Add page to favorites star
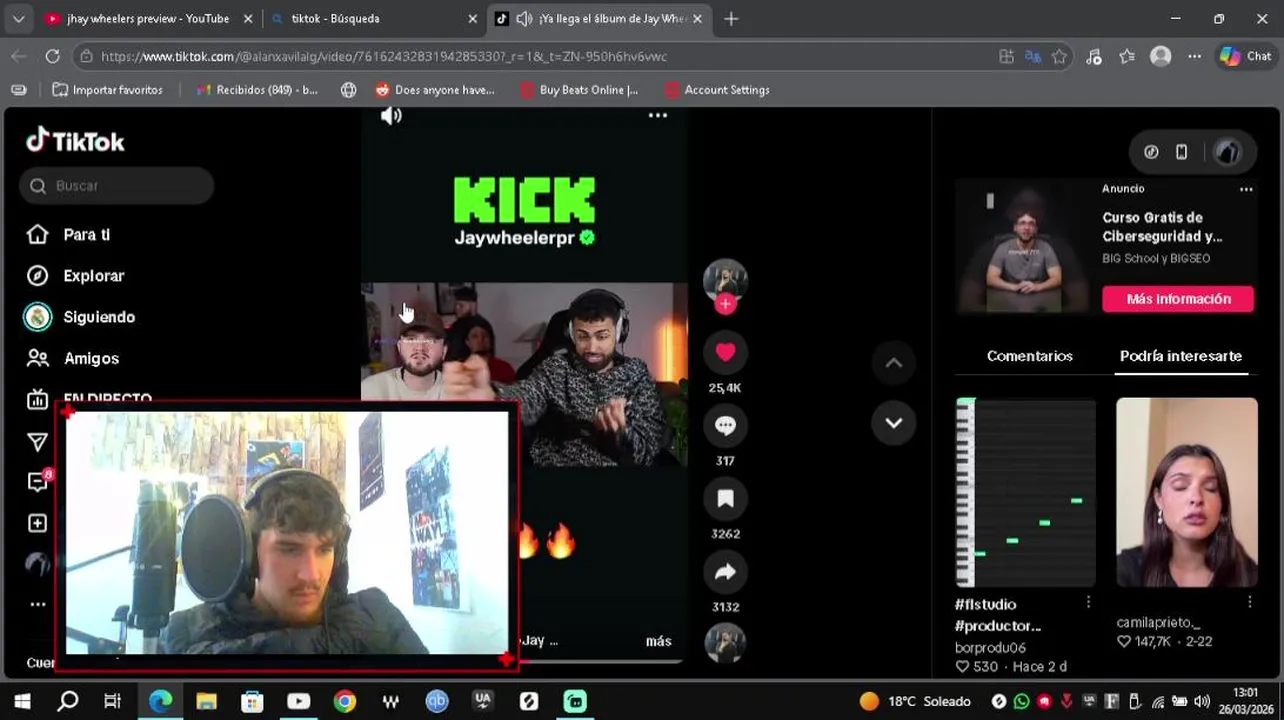 (1060, 57)
